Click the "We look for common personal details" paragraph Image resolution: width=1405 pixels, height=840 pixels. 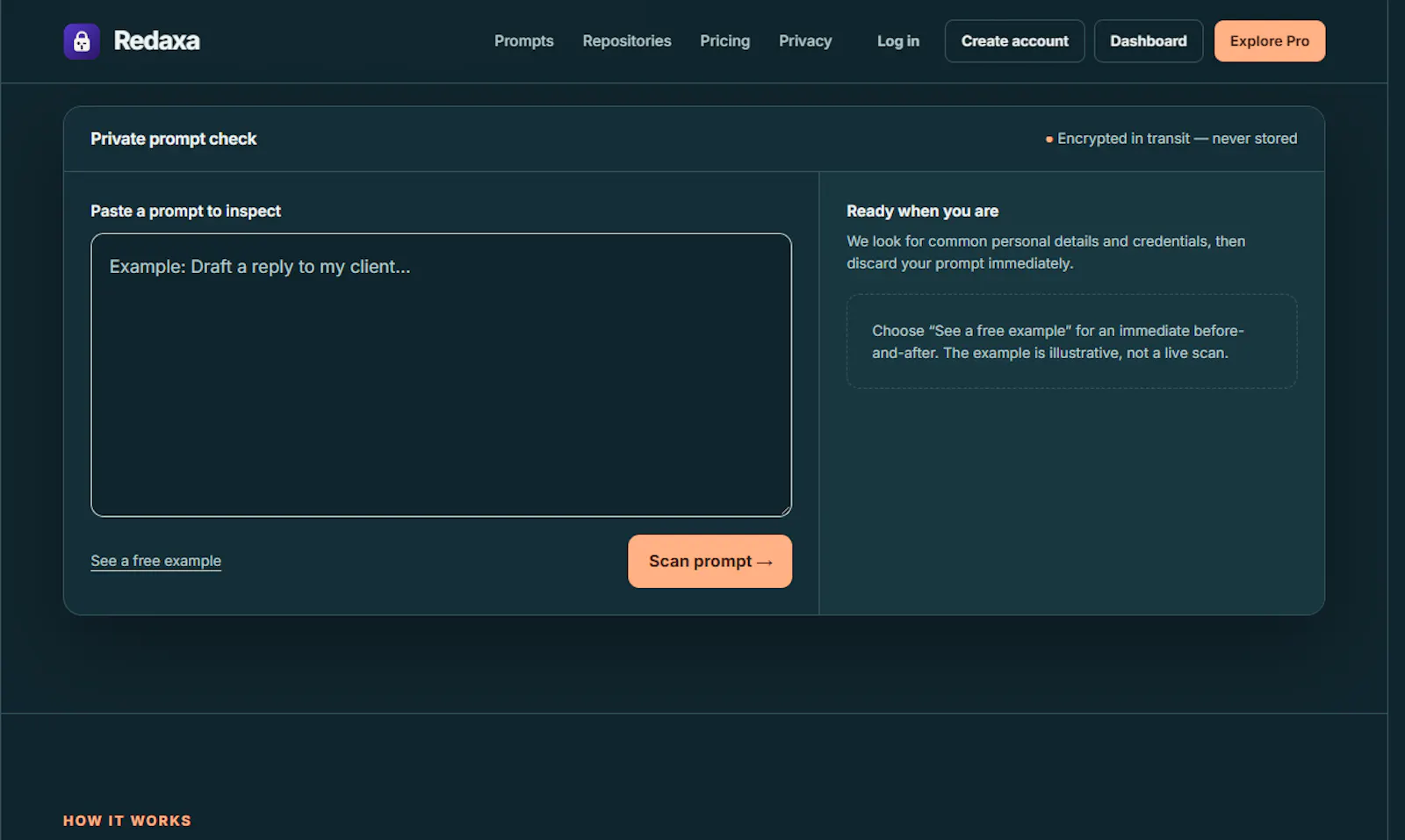click(1046, 252)
